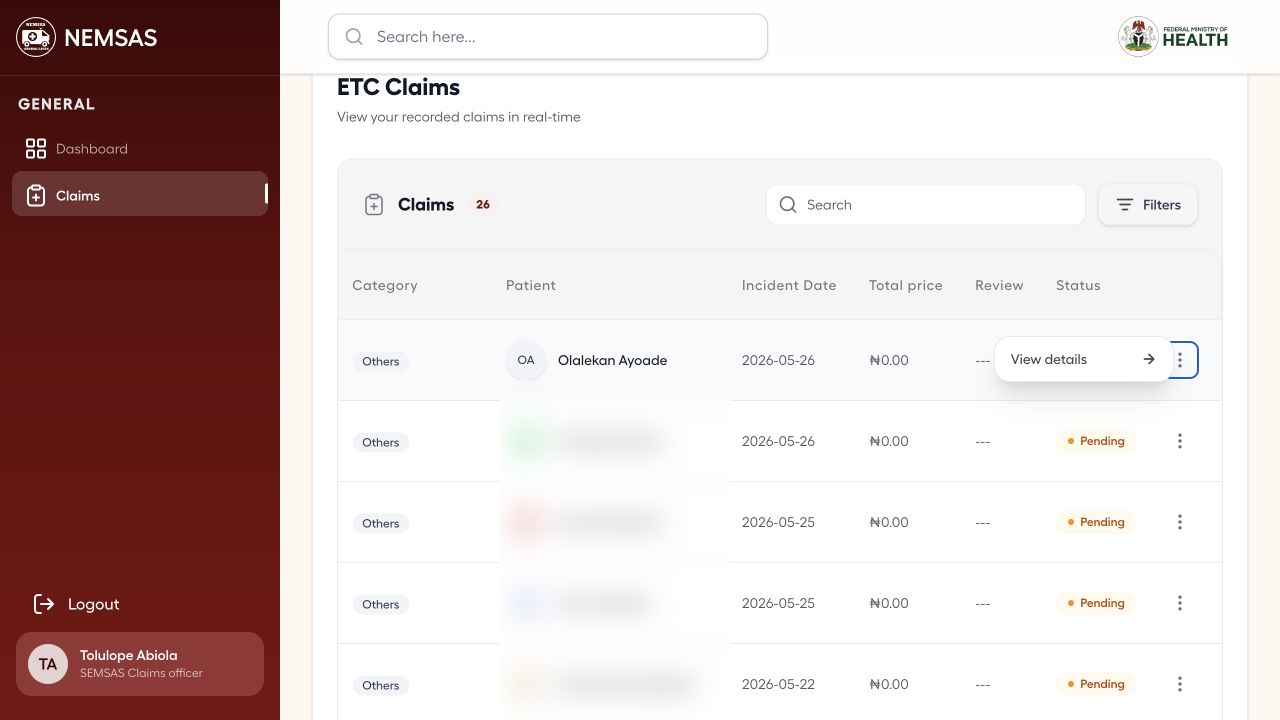This screenshot has width=1280, height=720.
Task: Open the three-dot menu for Olalekan Ayoade
Action: click(x=1180, y=360)
